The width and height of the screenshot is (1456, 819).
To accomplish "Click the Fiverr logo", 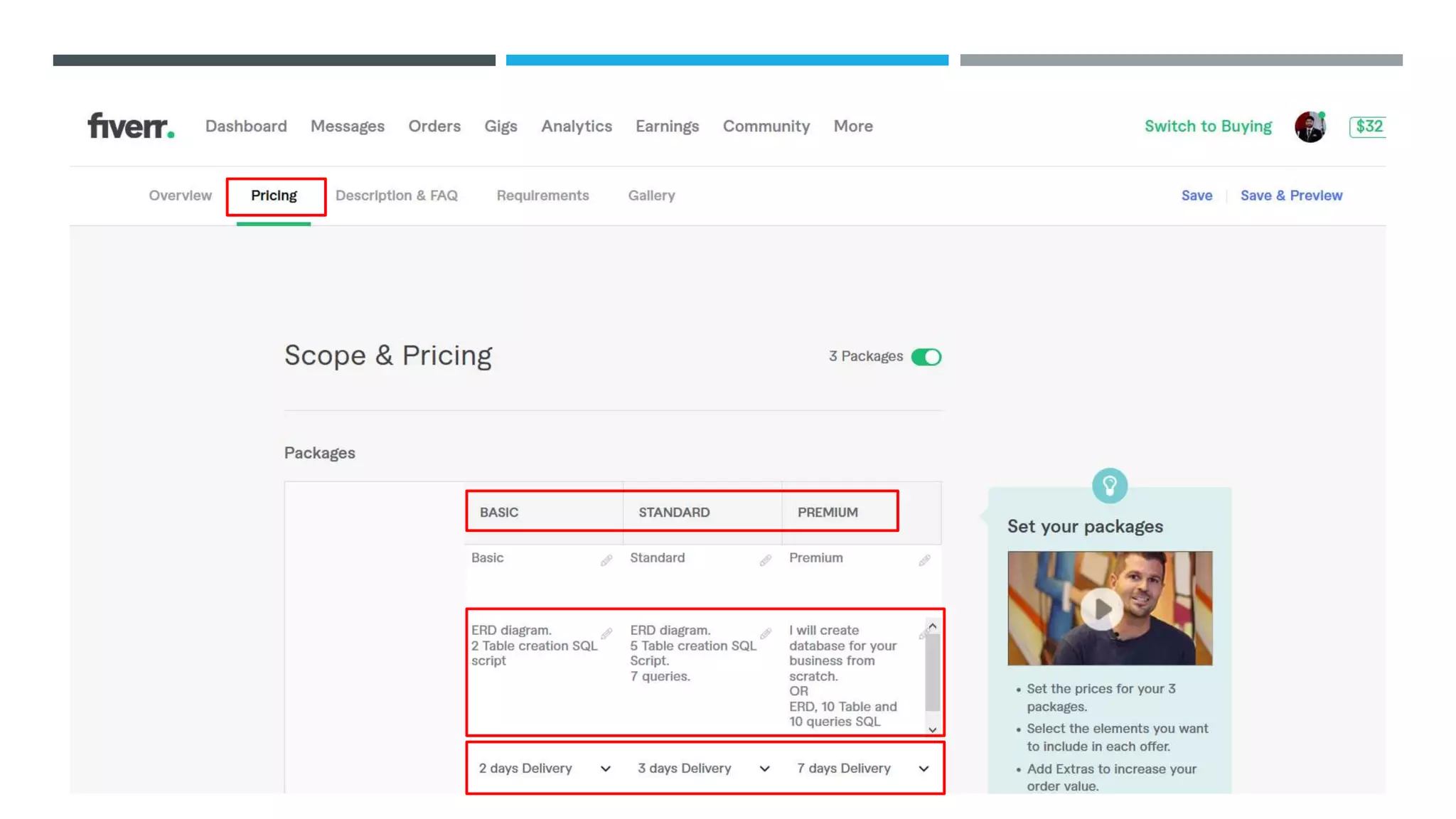I will (131, 126).
